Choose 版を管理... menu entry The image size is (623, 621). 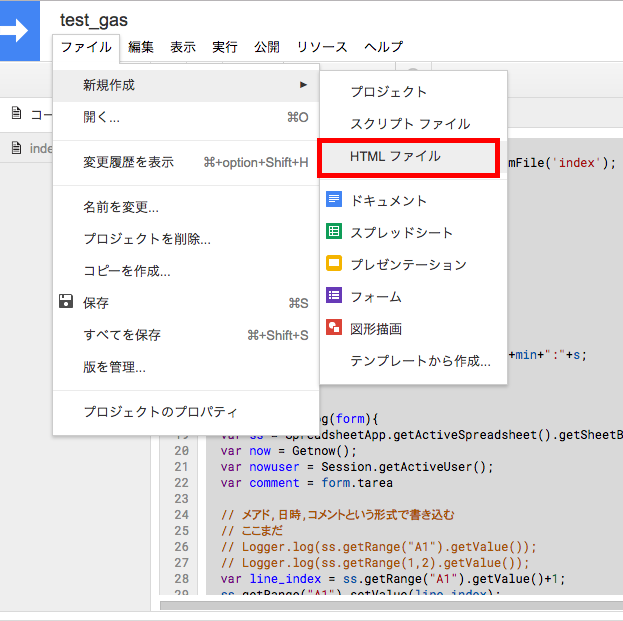(186, 367)
